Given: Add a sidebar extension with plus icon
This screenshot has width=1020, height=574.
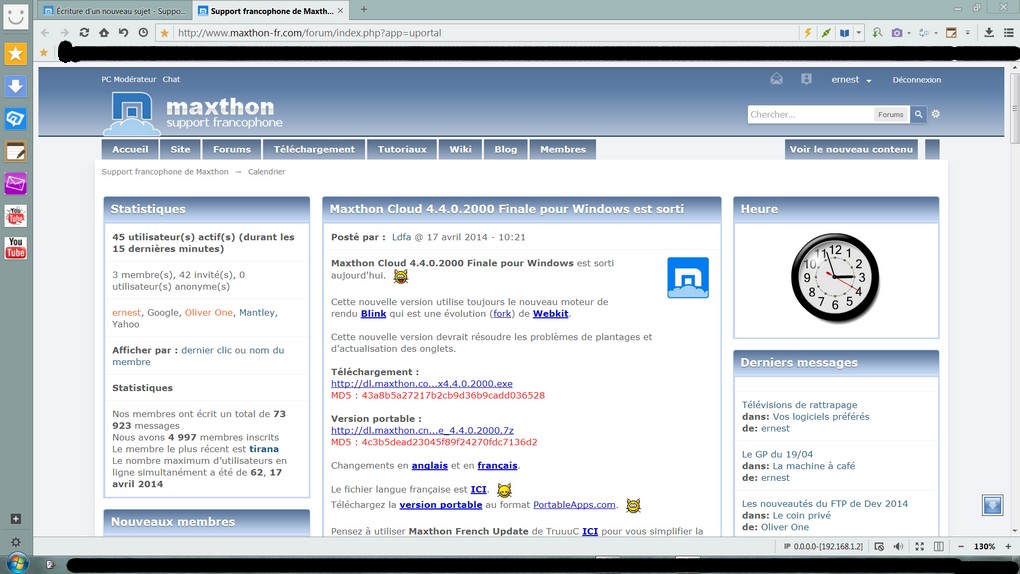Looking at the screenshot, I should point(16,519).
